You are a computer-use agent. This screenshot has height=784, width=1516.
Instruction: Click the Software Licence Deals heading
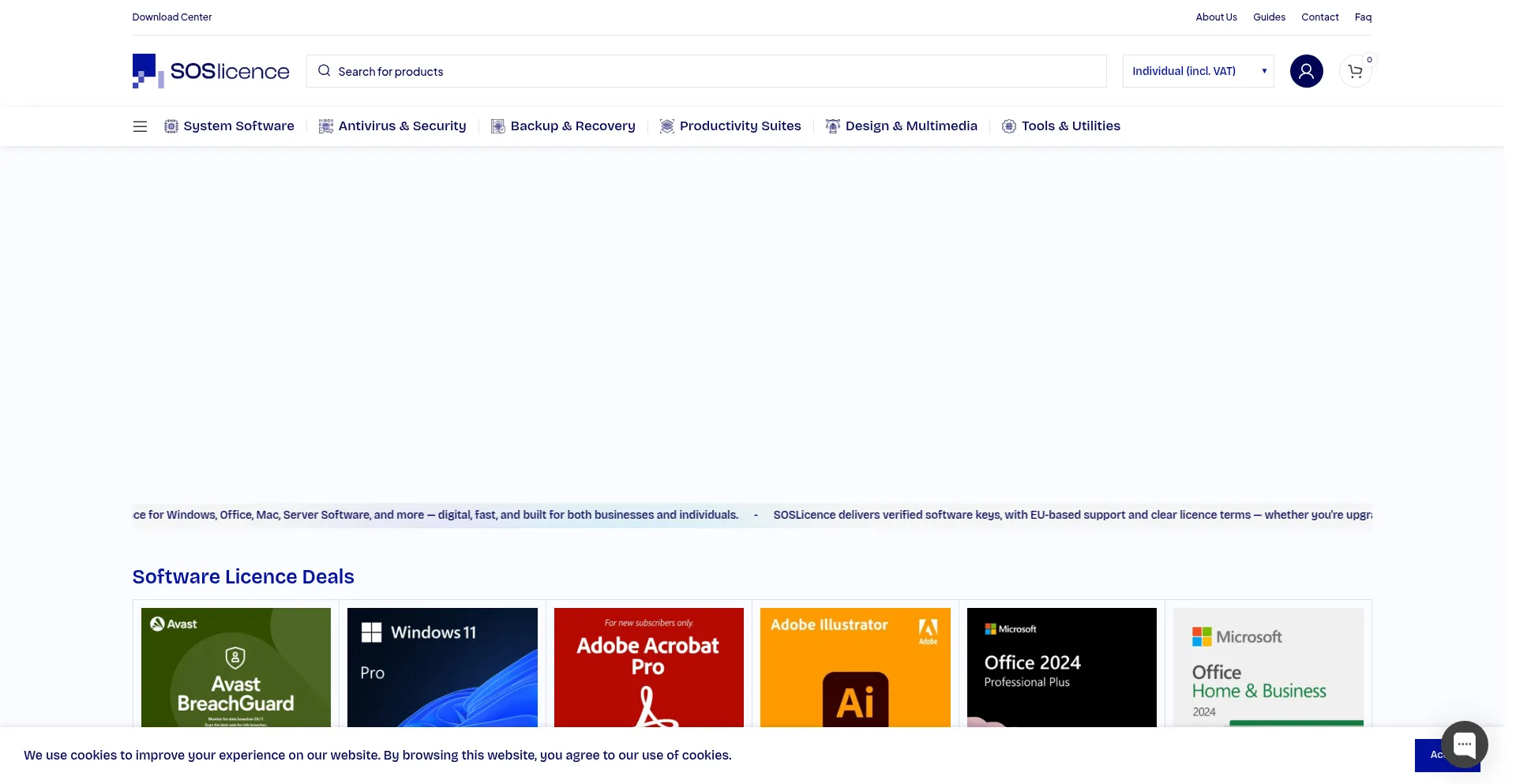tap(243, 577)
